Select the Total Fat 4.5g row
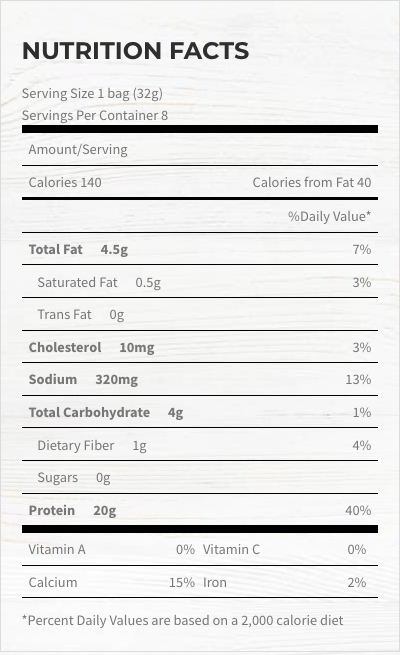 tap(200, 249)
